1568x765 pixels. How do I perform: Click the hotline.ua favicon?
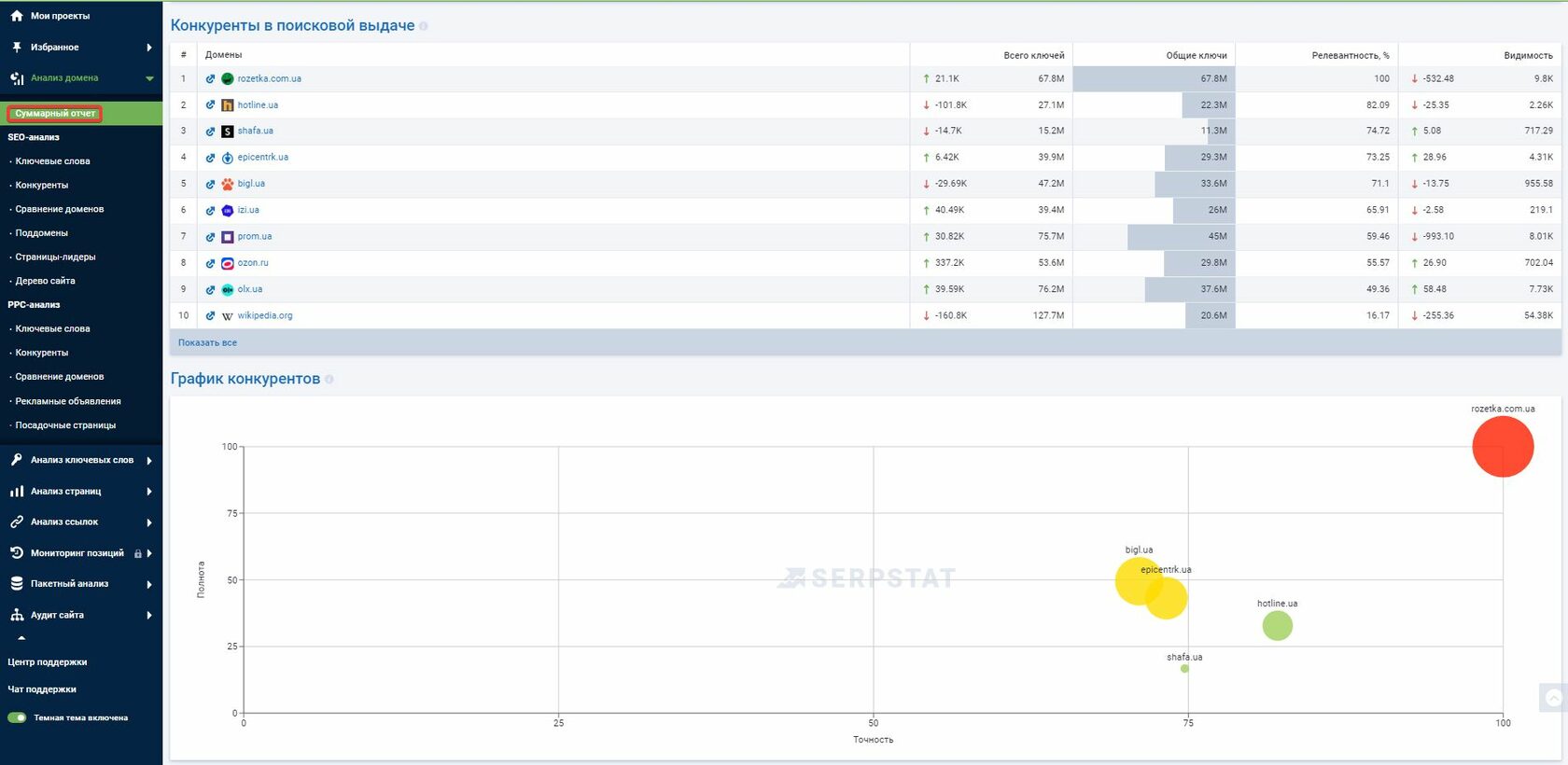tap(227, 105)
